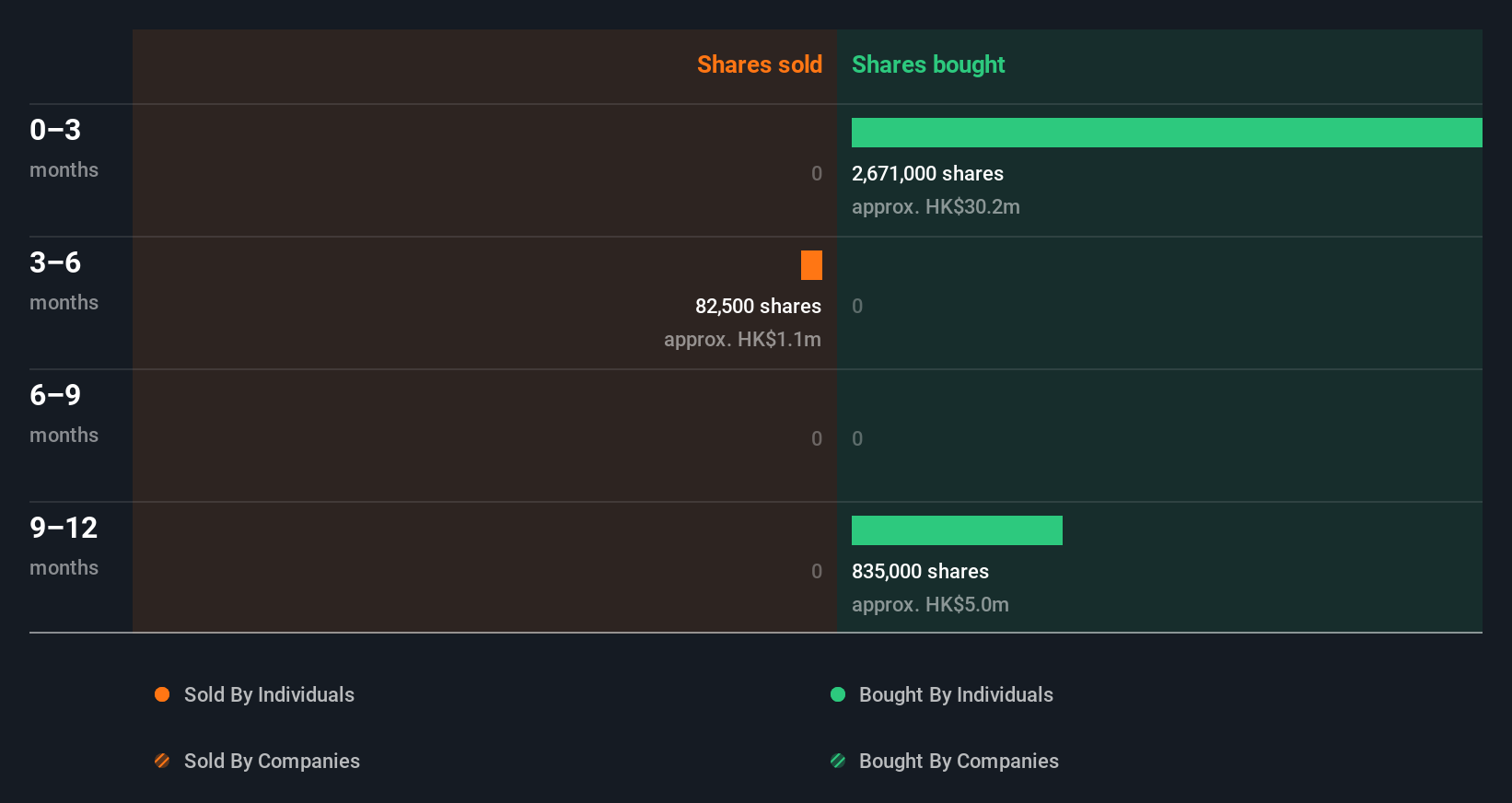Viewport: 1512px width, 803px height.
Task: Click the approx. HK$30.2m amount
Action: pyautogui.click(x=936, y=206)
